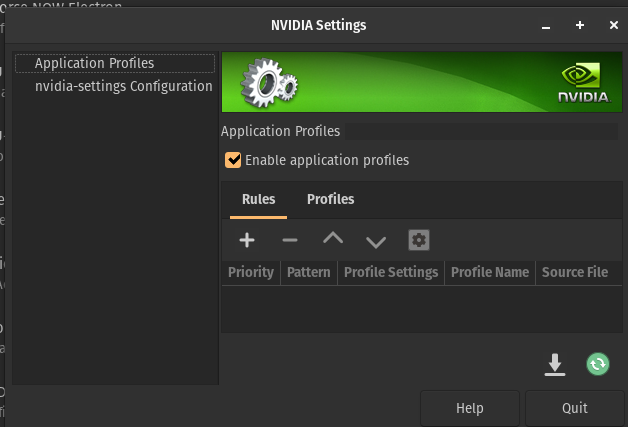The height and width of the screenshot is (427, 628).
Task: Click the plus icon to add rule
Action: coord(247,240)
